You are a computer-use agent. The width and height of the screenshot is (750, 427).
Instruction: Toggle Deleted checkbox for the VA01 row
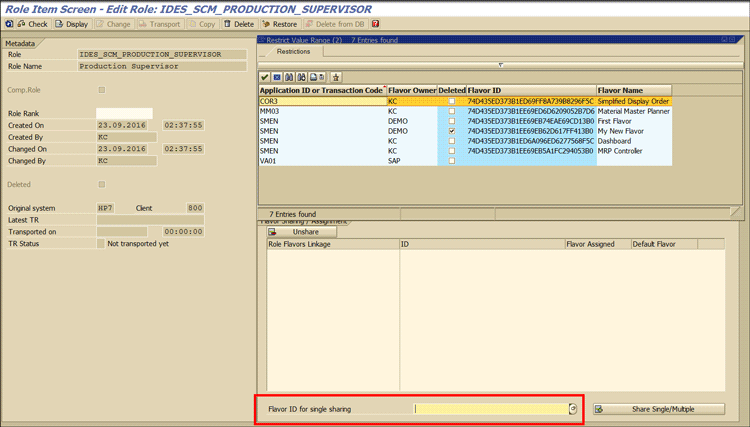(452, 161)
